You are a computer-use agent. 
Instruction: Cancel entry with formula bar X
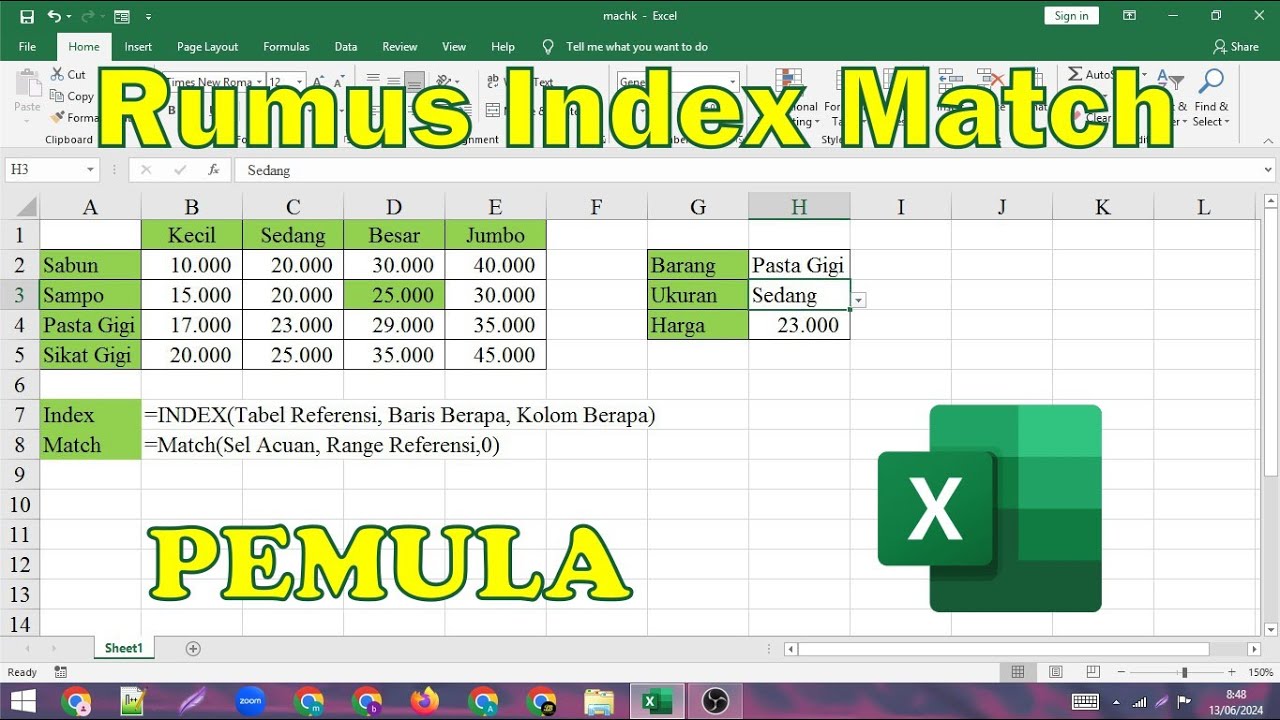(146, 170)
